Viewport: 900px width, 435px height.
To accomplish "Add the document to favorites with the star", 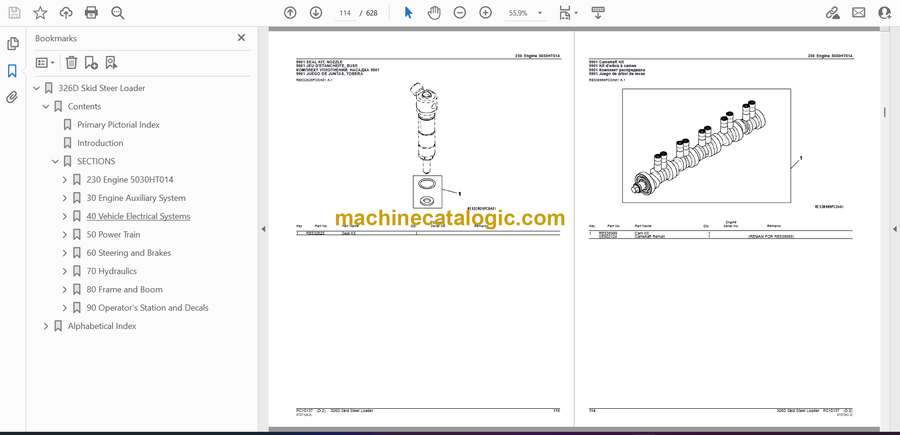I will (x=40, y=13).
